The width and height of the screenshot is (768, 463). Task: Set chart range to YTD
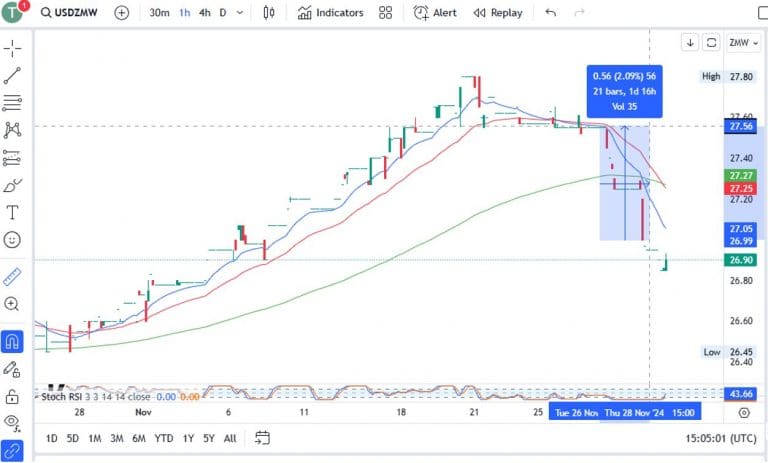click(164, 438)
